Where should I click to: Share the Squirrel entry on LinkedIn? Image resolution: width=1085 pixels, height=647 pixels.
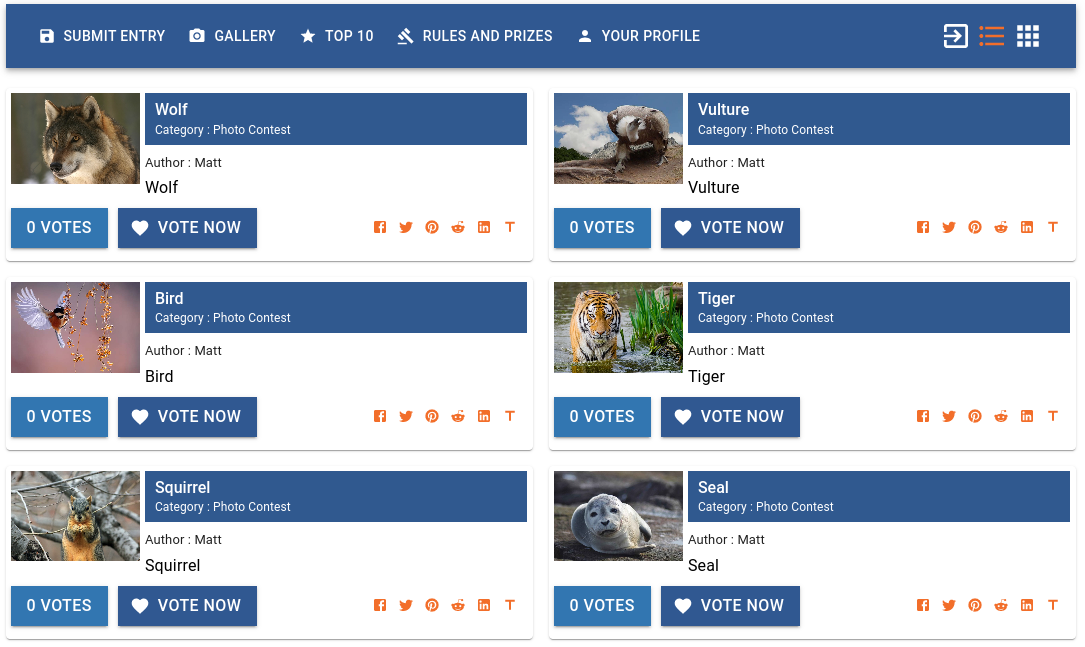484,605
